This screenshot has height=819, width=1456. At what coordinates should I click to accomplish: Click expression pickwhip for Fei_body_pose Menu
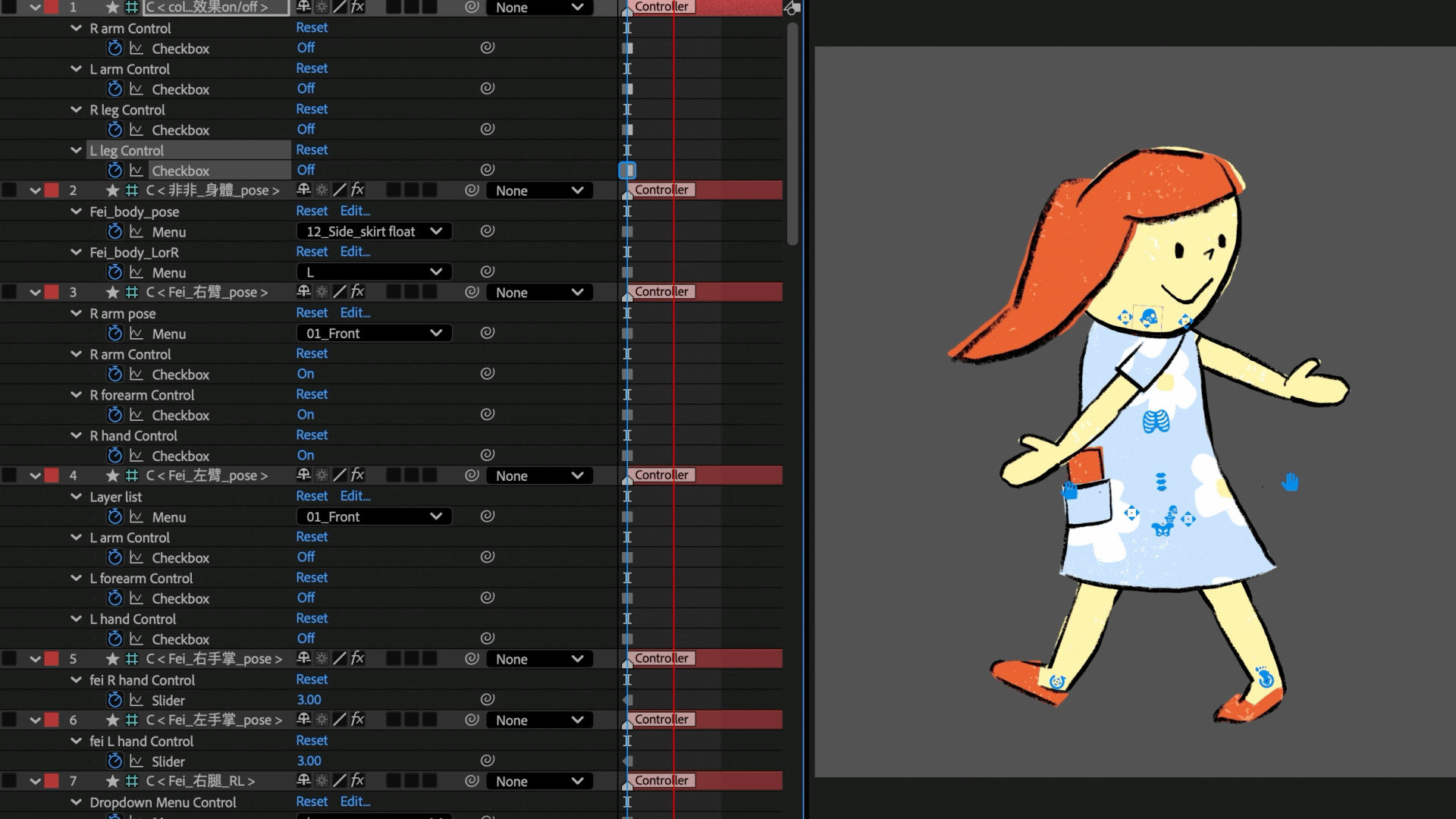point(488,231)
